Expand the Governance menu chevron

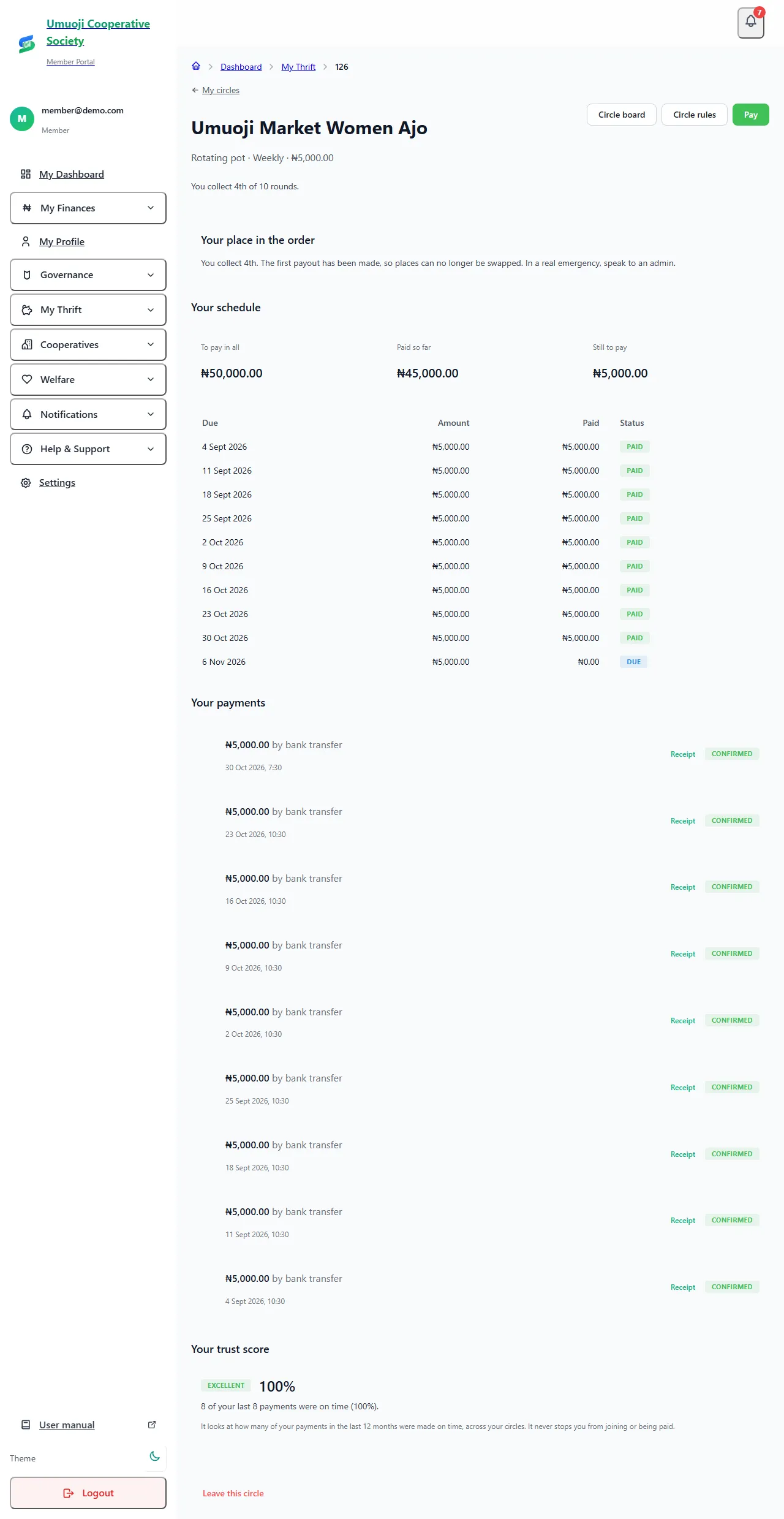pos(151,275)
